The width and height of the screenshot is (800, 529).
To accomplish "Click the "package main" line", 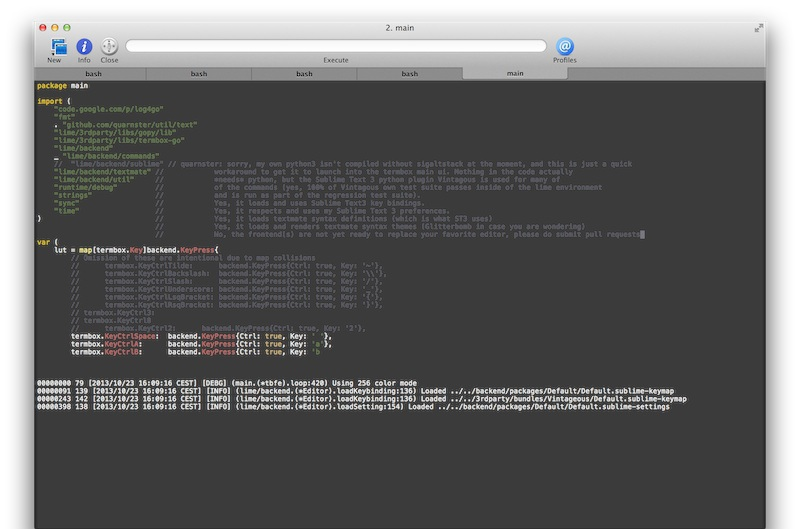I will pyautogui.click(x=62, y=86).
